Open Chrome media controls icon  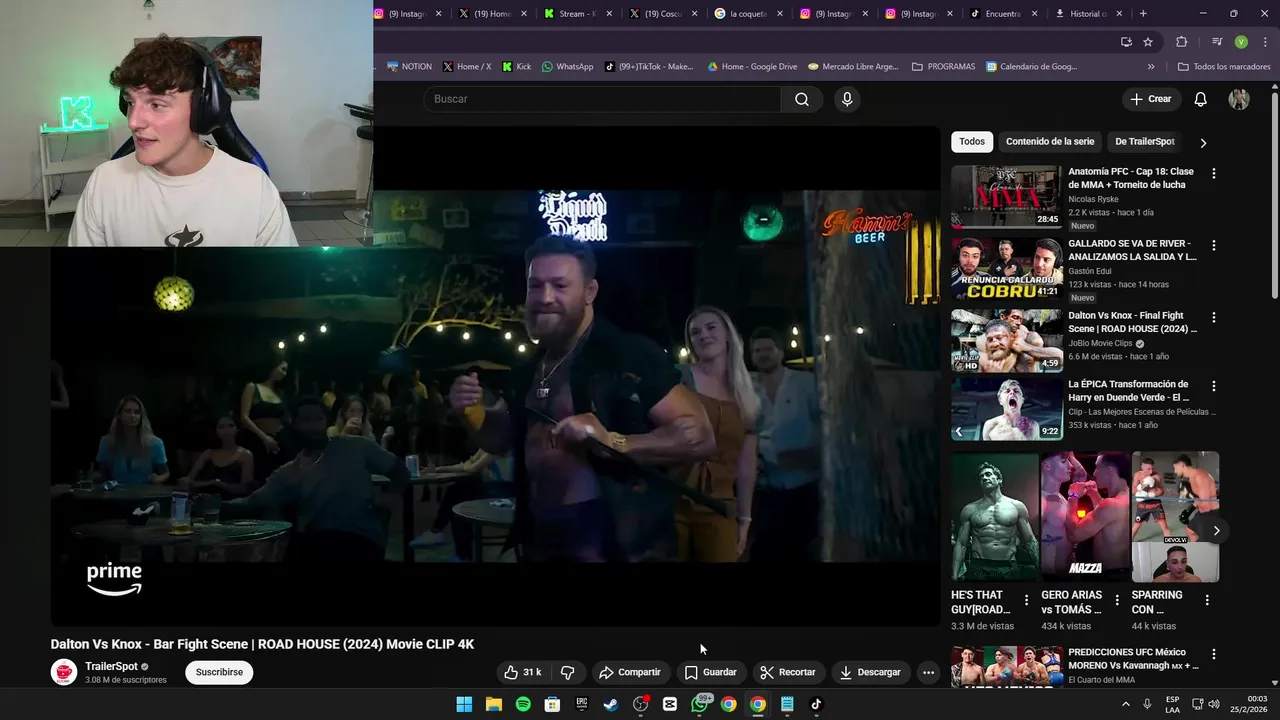pos(1217,42)
